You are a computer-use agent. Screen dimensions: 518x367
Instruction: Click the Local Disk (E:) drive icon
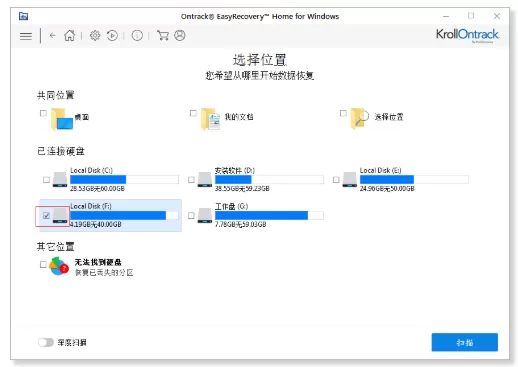(350, 179)
